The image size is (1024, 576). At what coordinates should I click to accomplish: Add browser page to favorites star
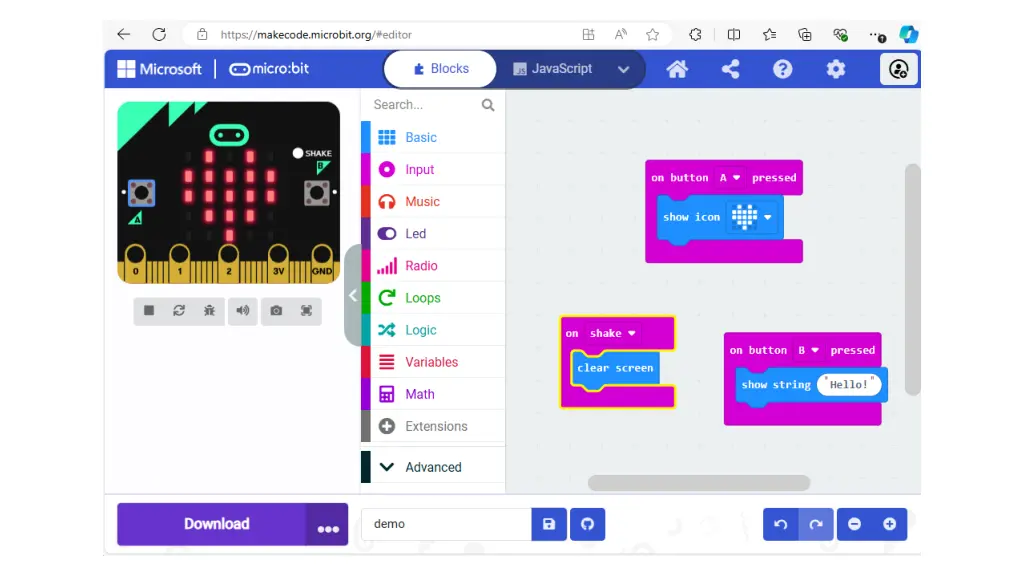coord(652,35)
